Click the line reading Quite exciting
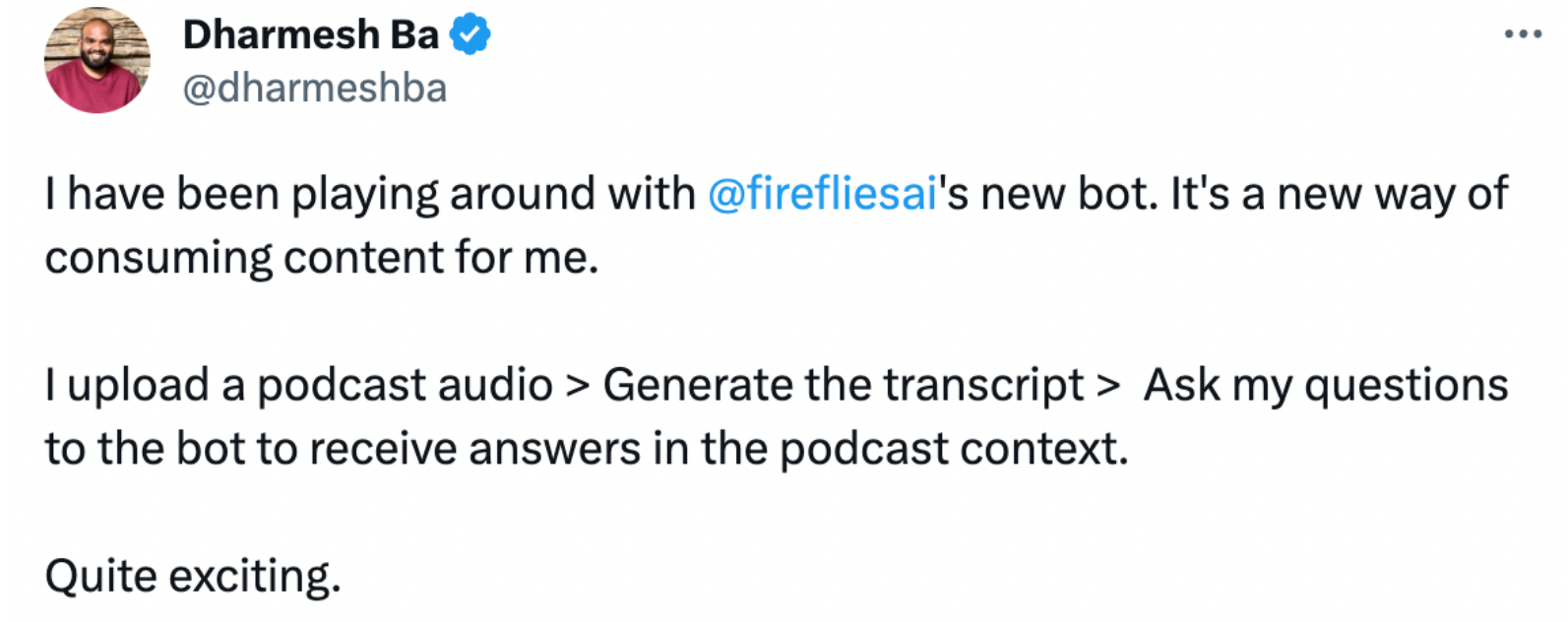The width and height of the screenshot is (1568, 622). [x=192, y=576]
